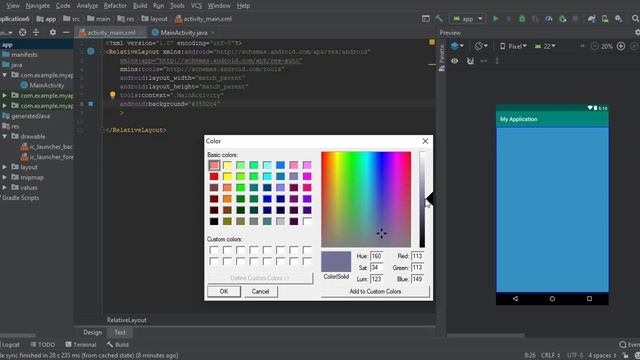This screenshot has width=640, height=360.
Task: Click Add to Custom Colors button
Action: (375, 291)
